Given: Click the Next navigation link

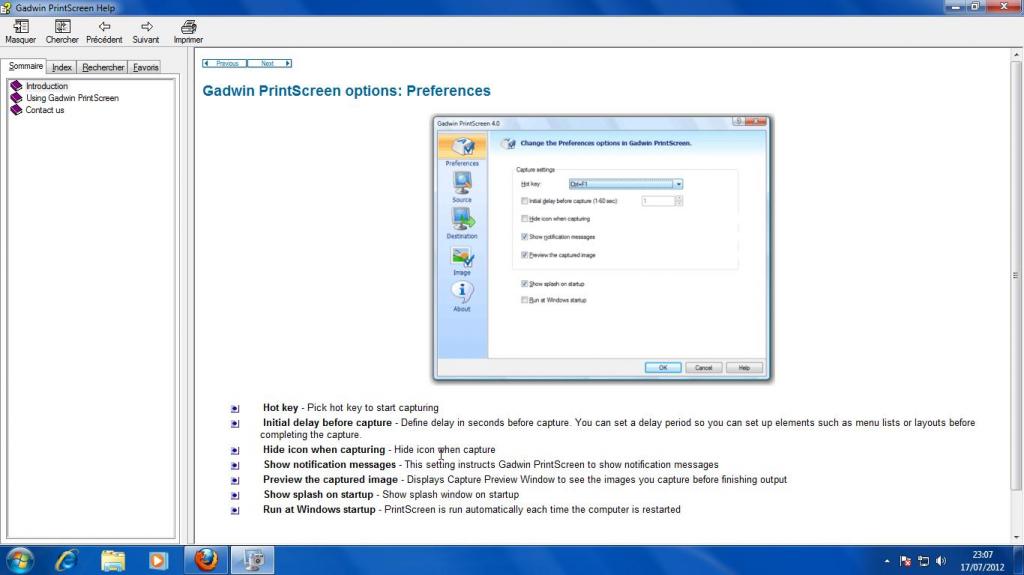Looking at the screenshot, I should pyautogui.click(x=269, y=63).
